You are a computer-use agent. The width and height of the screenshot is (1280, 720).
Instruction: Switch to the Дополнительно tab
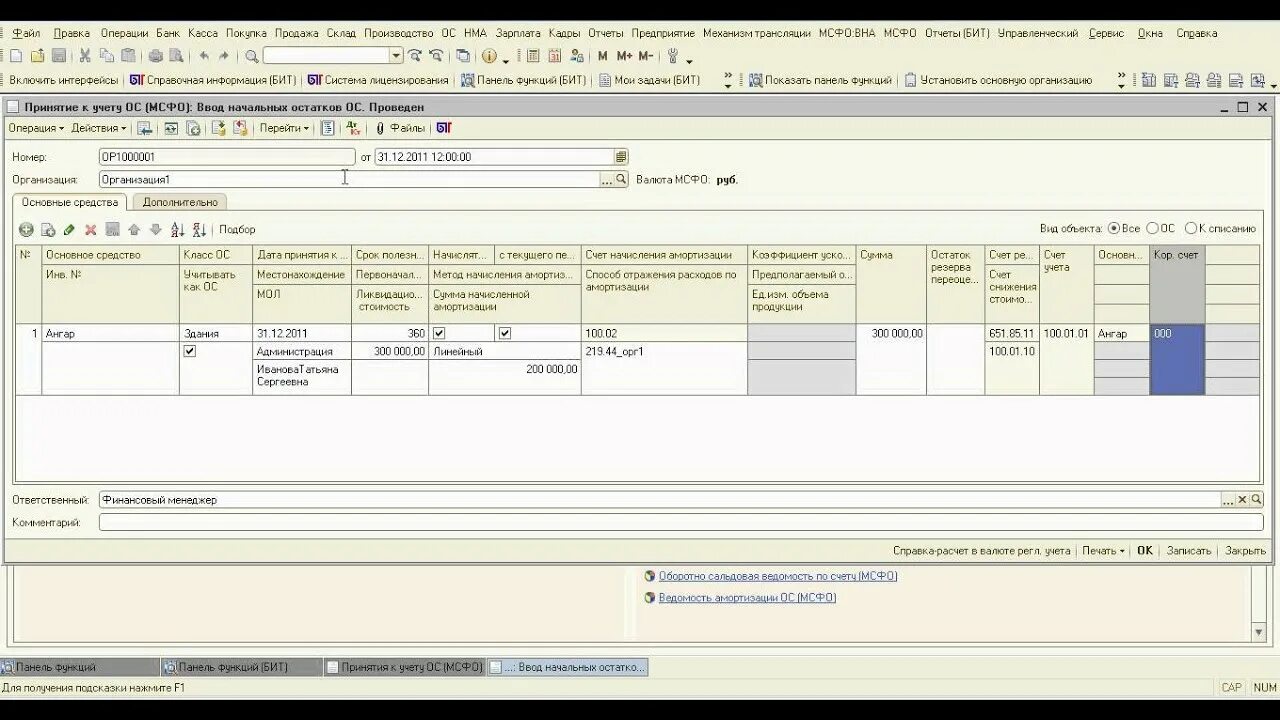click(180, 202)
